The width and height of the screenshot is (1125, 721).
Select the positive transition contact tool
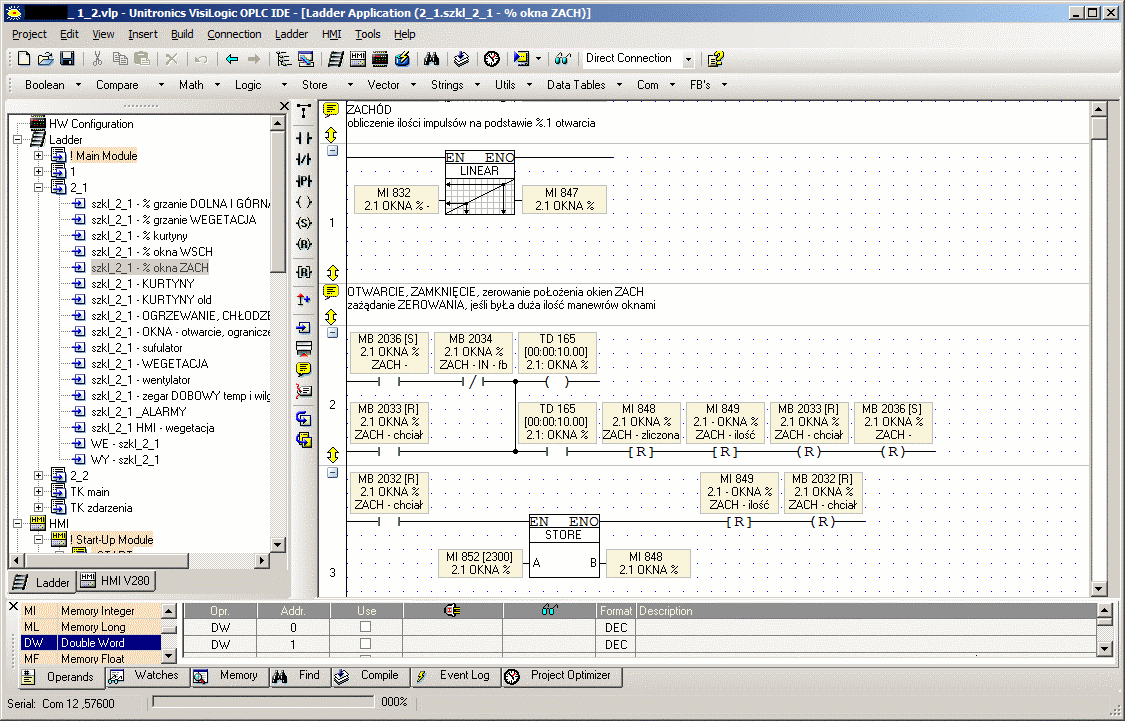click(x=304, y=181)
